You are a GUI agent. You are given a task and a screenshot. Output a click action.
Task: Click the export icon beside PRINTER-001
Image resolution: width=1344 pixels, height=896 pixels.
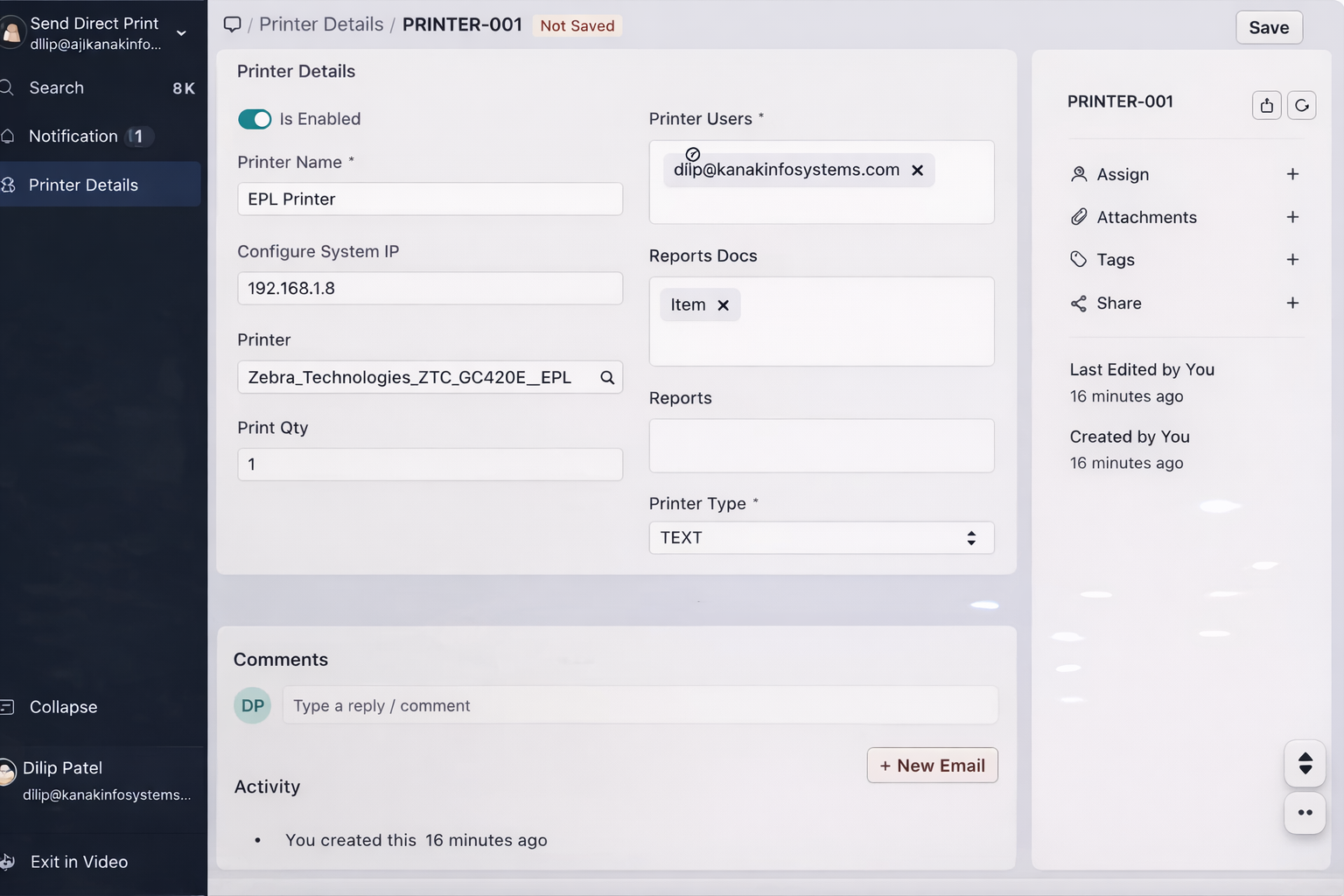point(1266,105)
